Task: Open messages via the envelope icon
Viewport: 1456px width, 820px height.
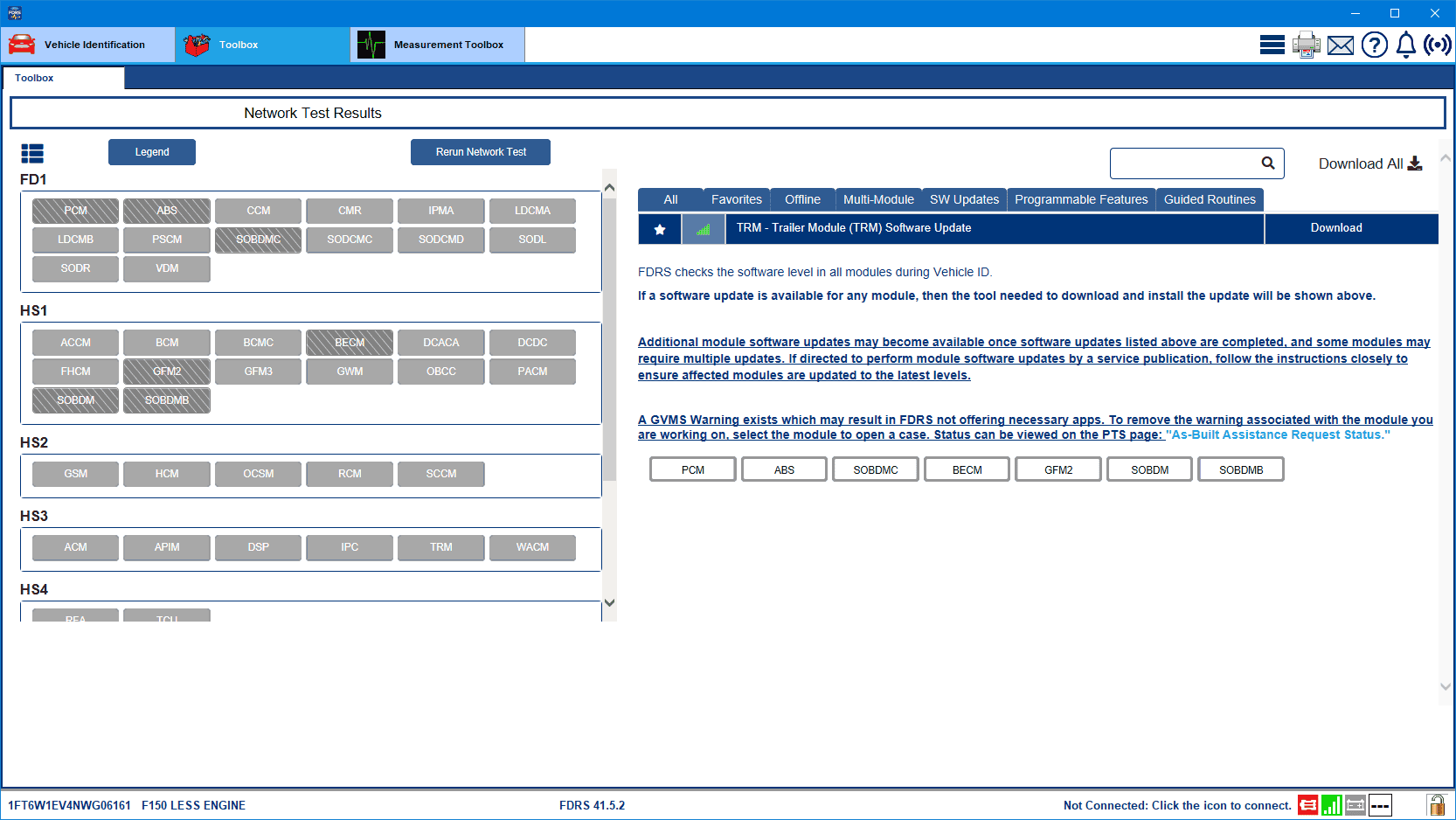Action: click(x=1340, y=44)
